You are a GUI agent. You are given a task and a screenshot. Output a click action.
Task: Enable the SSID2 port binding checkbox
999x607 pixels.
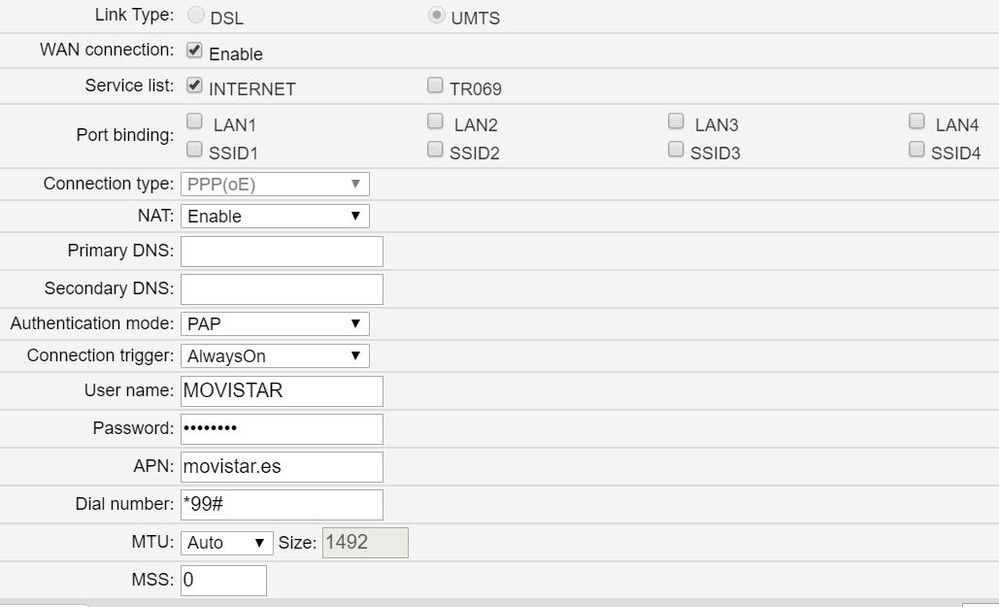(x=436, y=148)
